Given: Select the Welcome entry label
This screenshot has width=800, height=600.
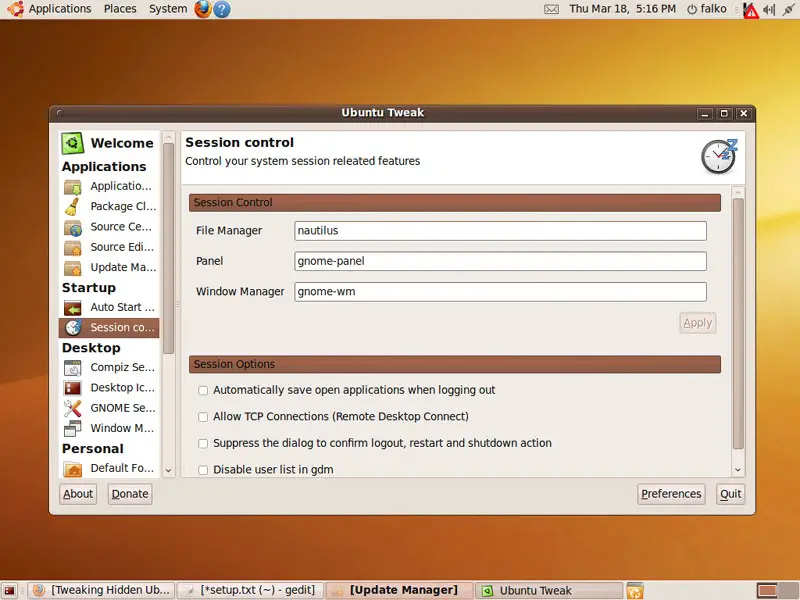Looking at the screenshot, I should [122, 143].
